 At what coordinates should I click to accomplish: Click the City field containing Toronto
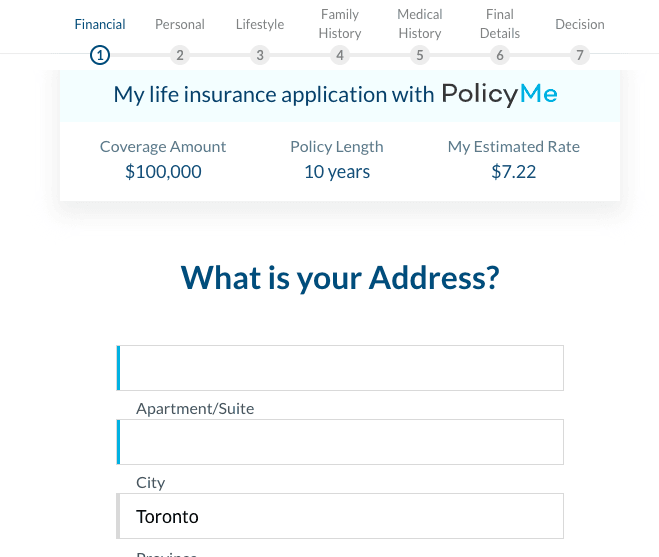point(340,516)
